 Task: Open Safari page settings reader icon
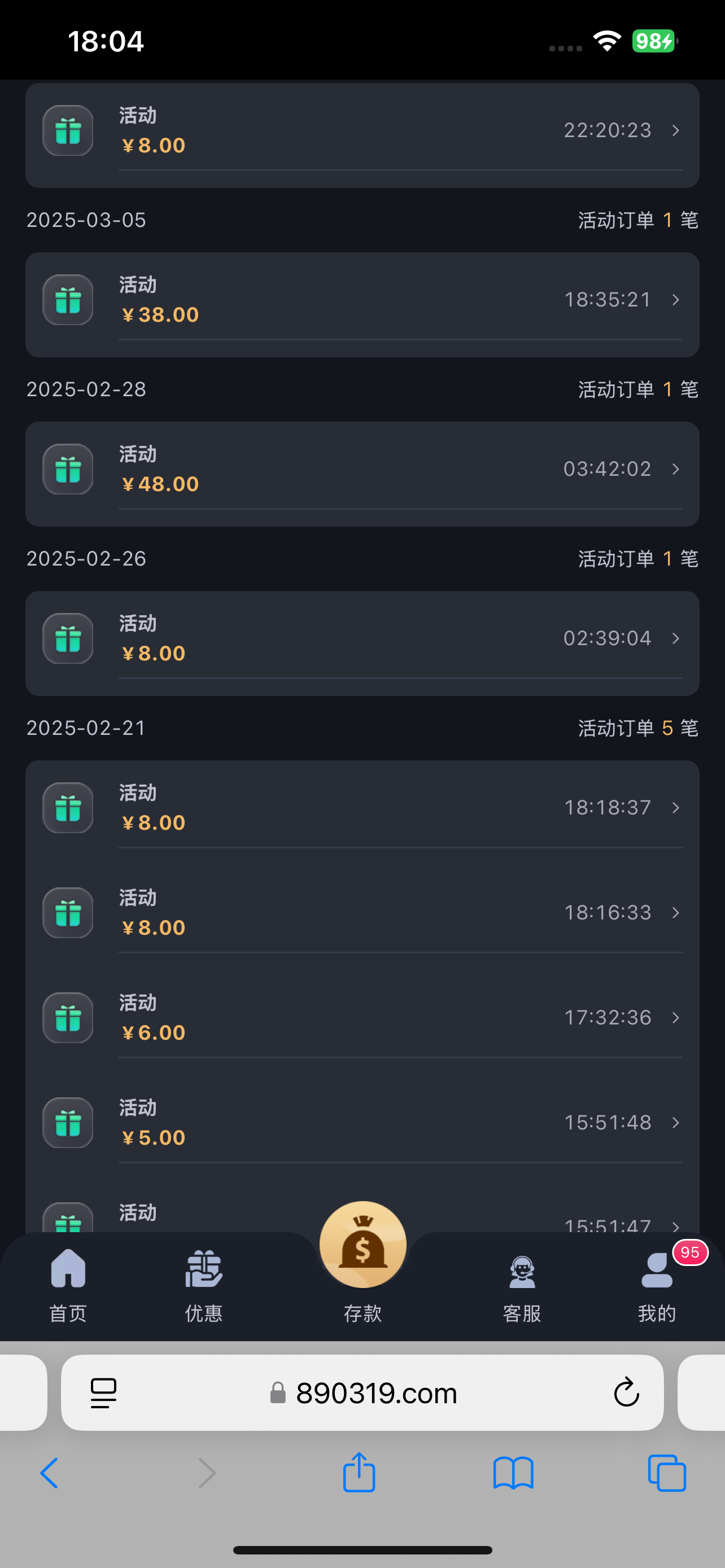pos(103,1392)
